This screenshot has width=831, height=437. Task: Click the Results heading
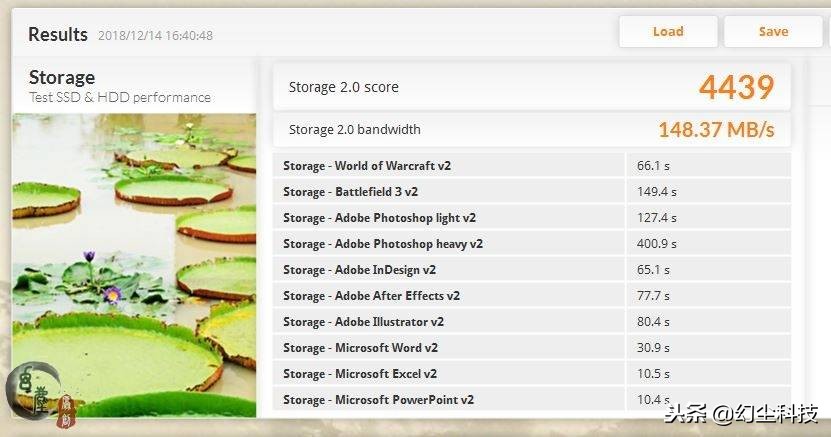click(58, 35)
